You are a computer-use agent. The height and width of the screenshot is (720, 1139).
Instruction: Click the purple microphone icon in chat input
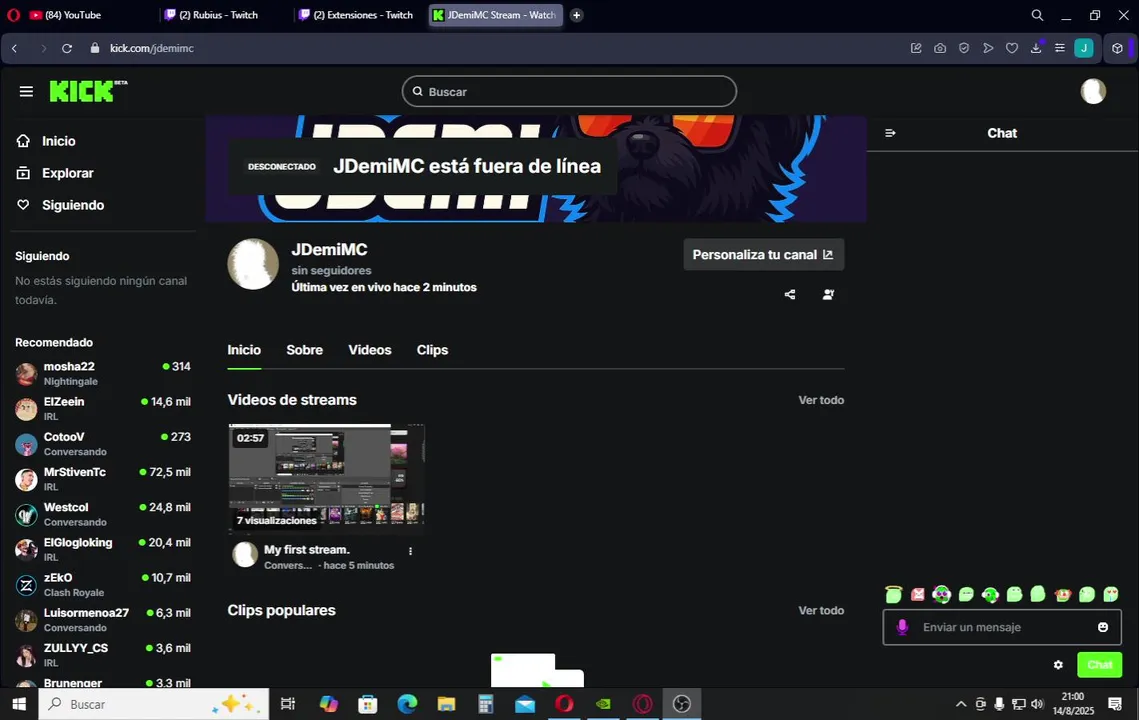click(x=902, y=627)
